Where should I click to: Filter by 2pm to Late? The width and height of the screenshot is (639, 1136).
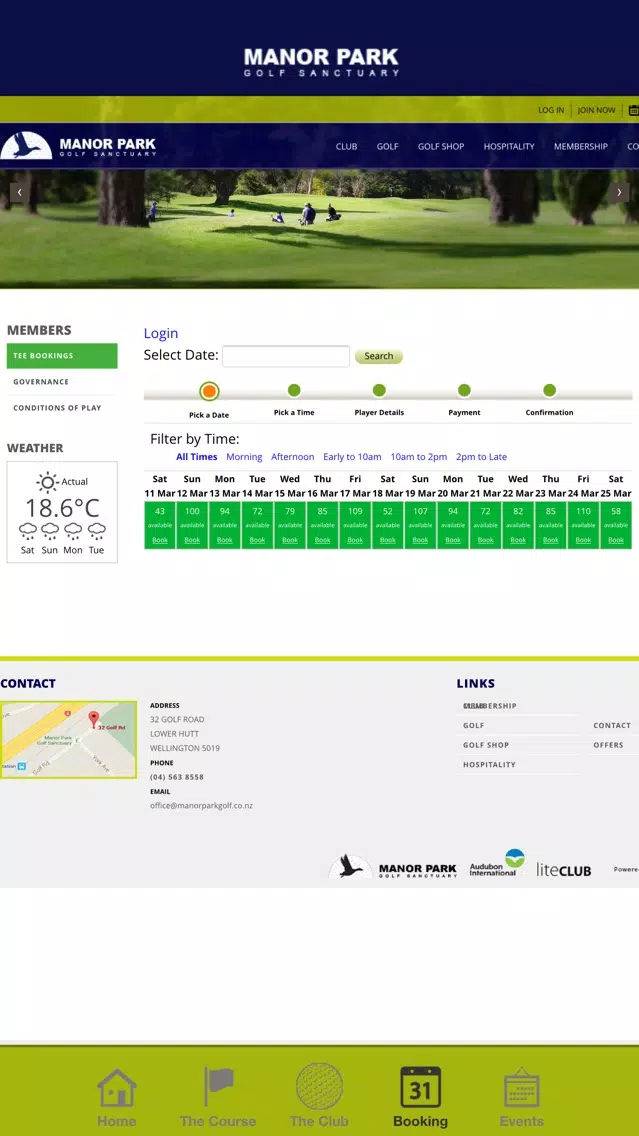pyautogui.click(x=481, y=457)
